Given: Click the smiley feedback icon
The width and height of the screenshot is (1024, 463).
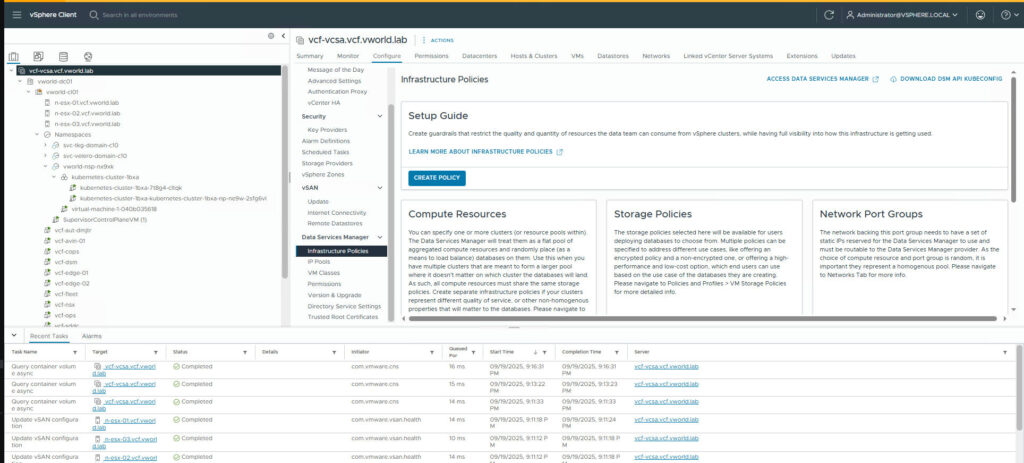Looking at the screenshot, I should click(x=979, y=15).
